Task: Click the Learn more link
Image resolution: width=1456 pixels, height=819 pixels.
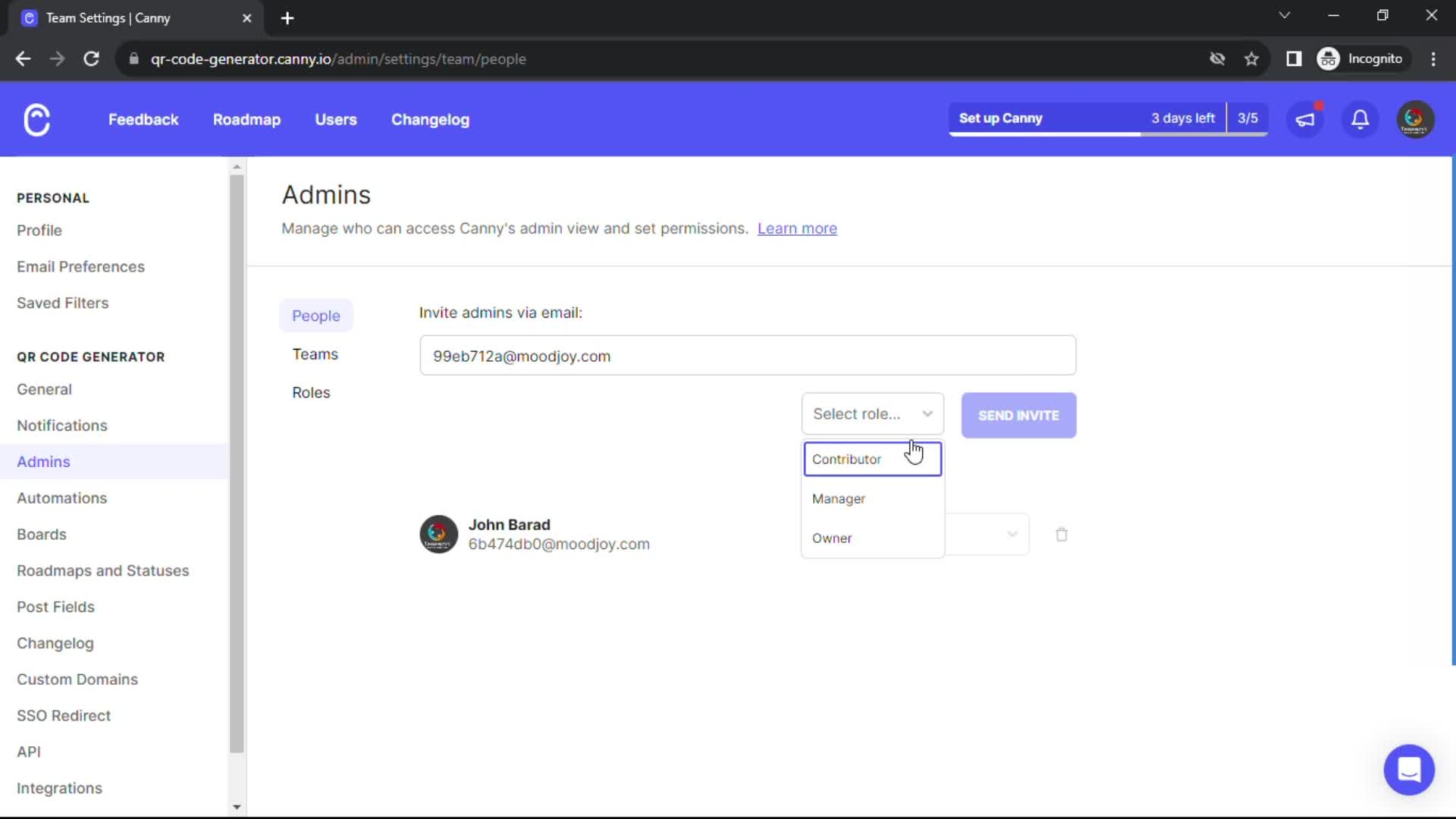Action: [x=797, y=228]
